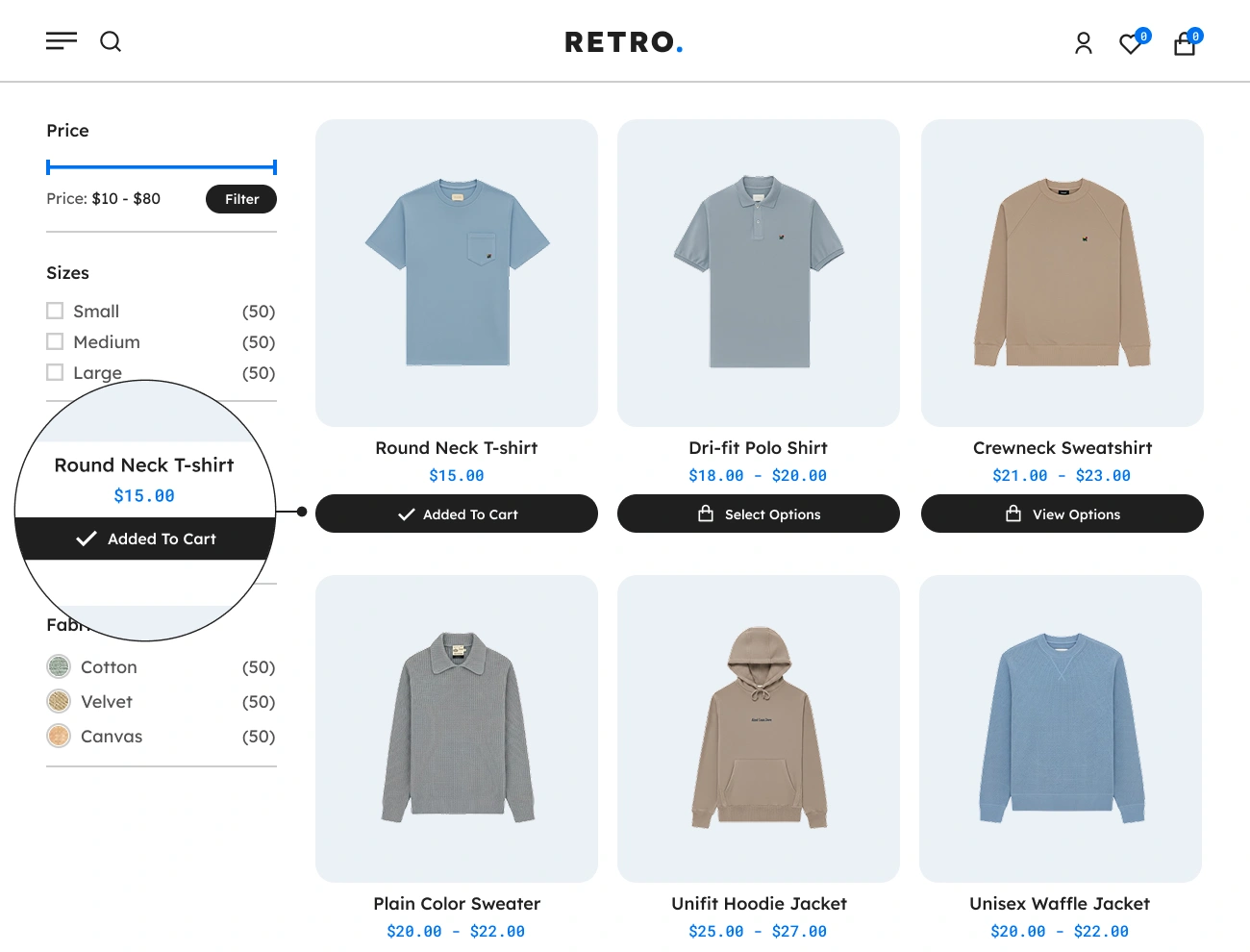Select the Canvas fabric swatch
This screenshot has width=1250, height=952.
[x=59, y=736]
